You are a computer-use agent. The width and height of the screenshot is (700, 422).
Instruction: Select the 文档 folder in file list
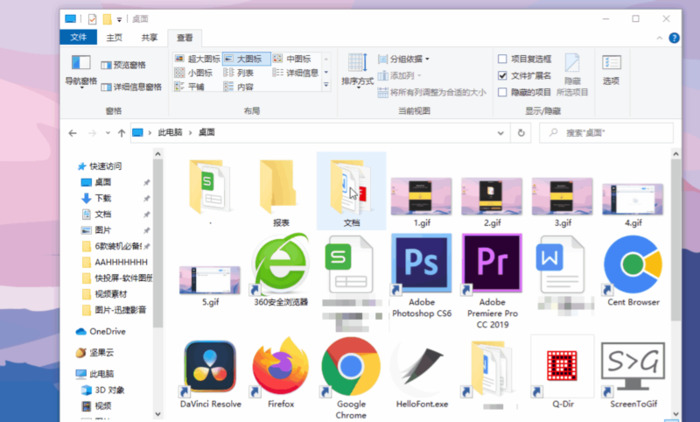(x=351, y=191)
